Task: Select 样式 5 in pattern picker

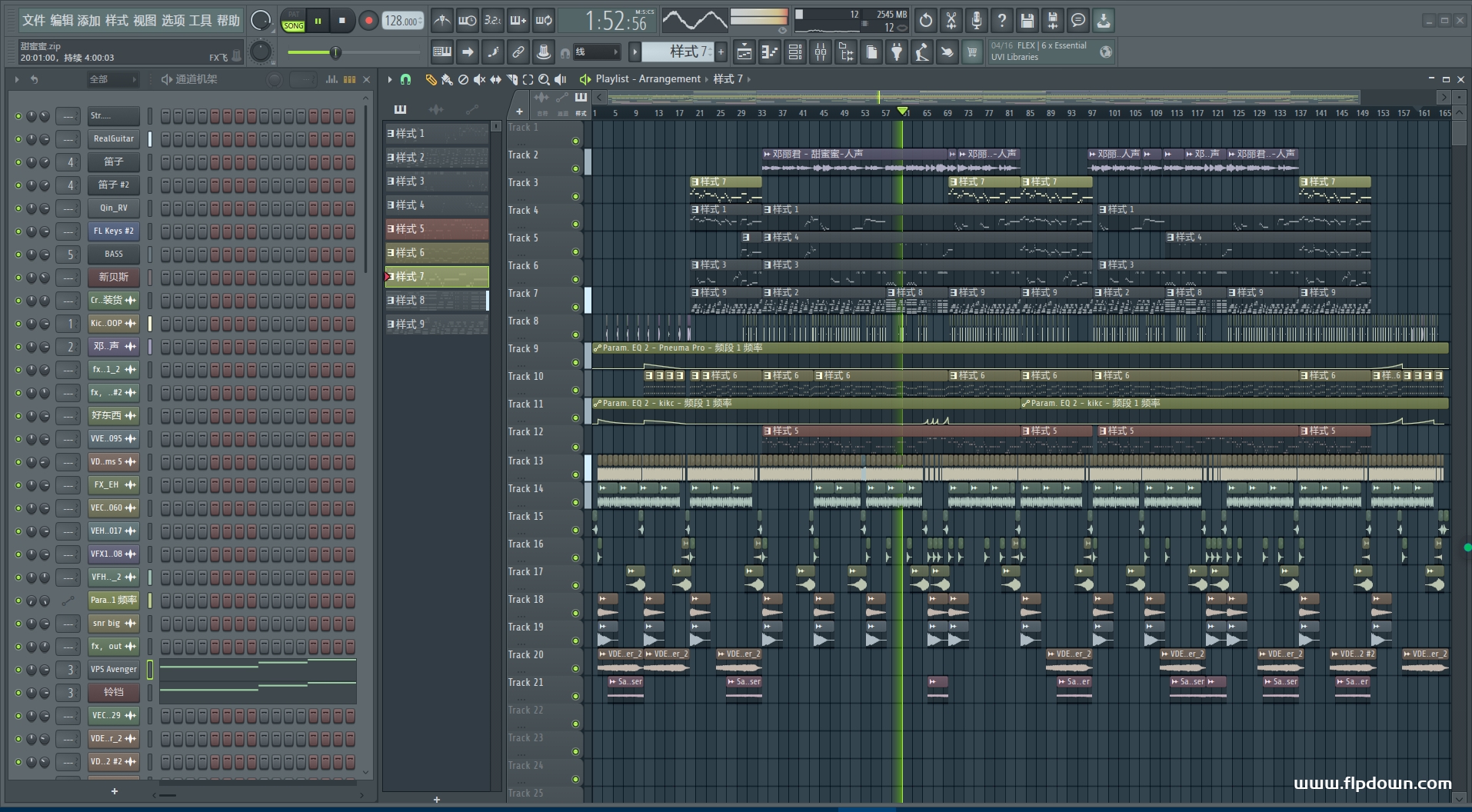Action: point(436,229)
